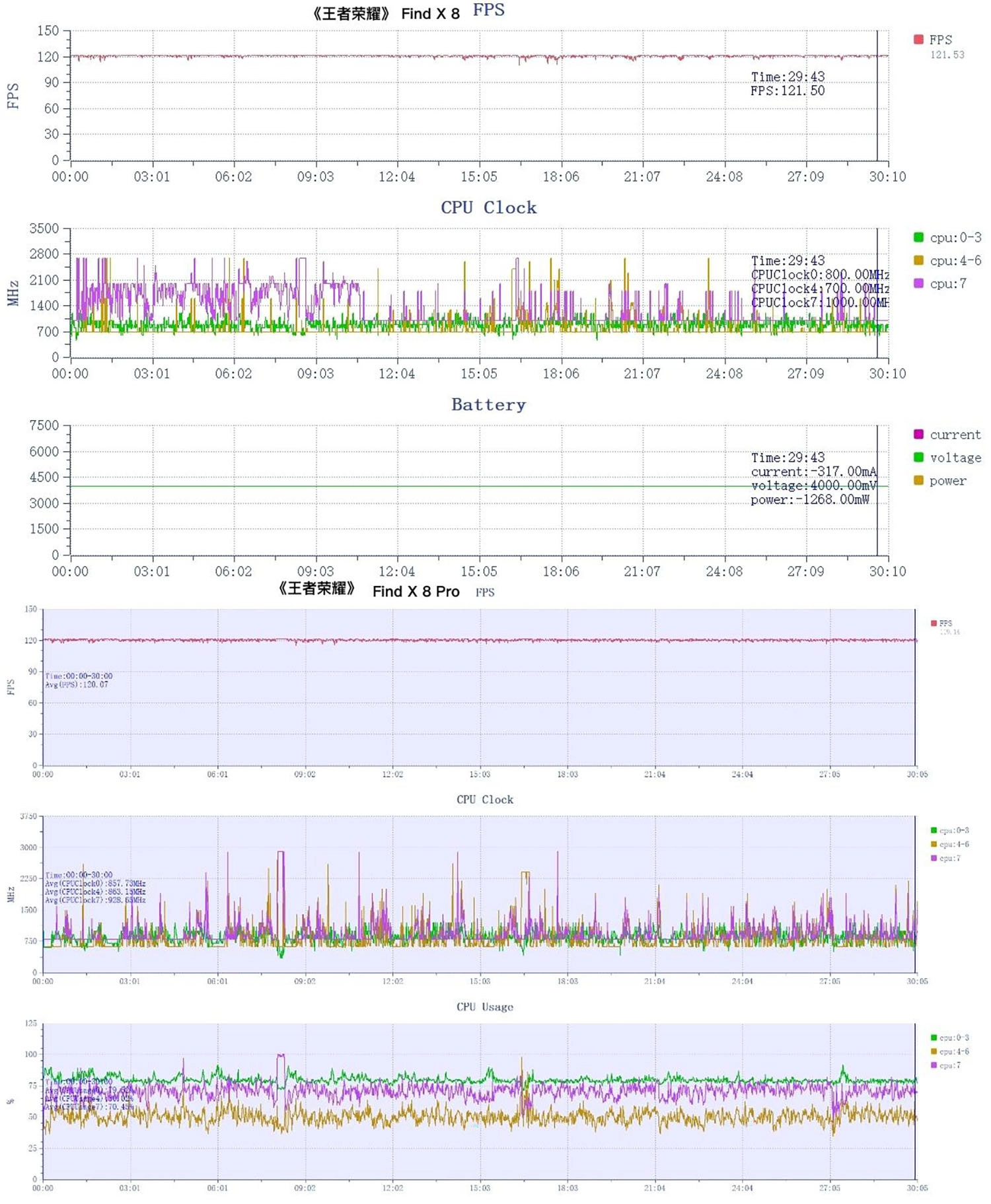Click the 'CPUClock7:1000.00MHz' readout
This screenshot has height=1204, width=991.
pyautogui.click(x=820, y=302)
